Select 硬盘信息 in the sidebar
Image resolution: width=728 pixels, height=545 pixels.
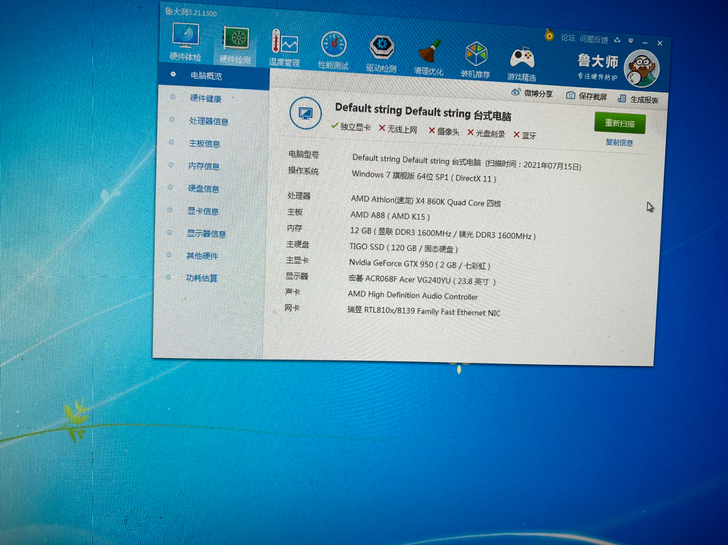coord(203,188)
